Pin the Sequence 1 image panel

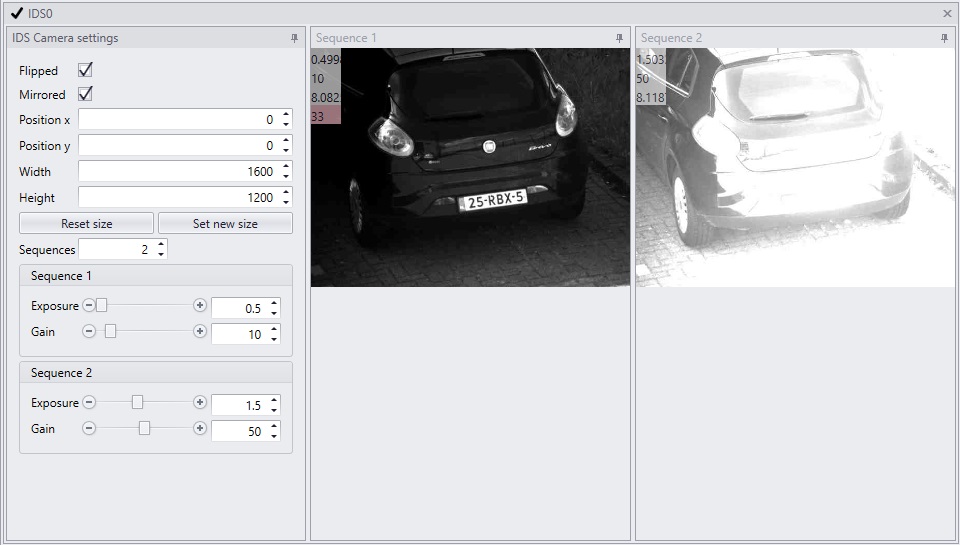coord(620,38)
